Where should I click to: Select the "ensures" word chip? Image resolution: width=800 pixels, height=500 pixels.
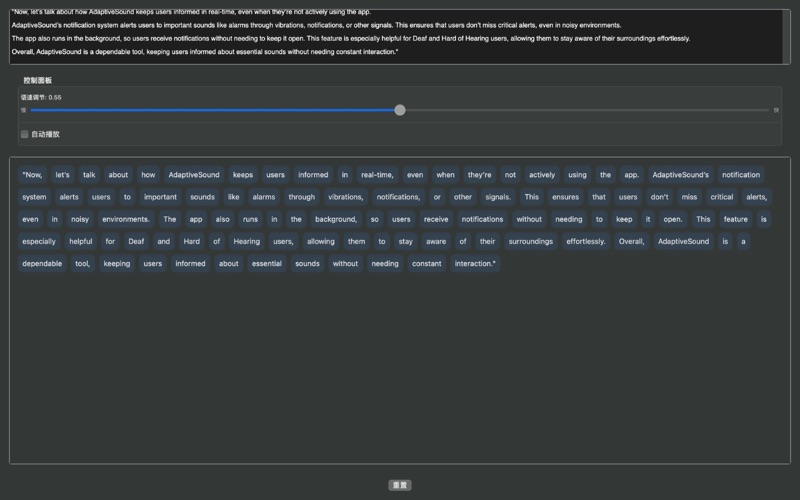point(565,197)
